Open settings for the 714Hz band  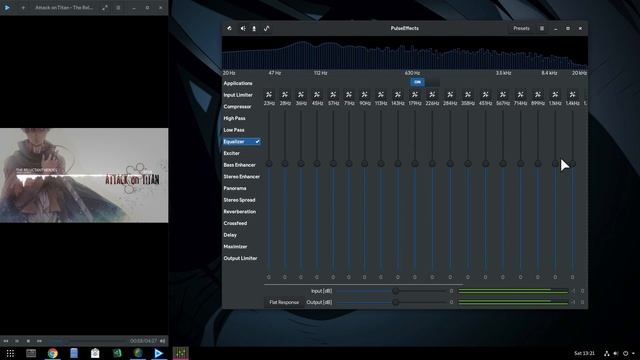tap(520, 95)
